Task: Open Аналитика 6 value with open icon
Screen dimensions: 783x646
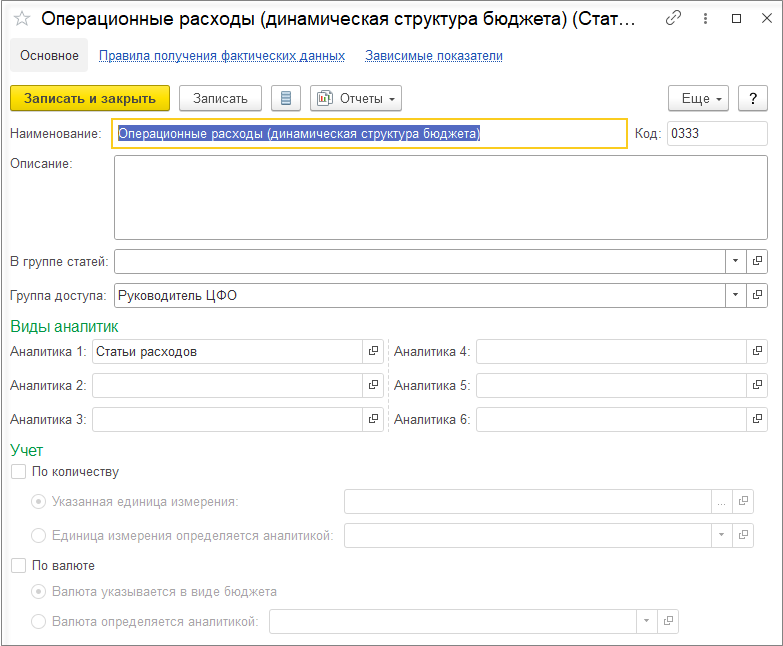Action: 757,419
